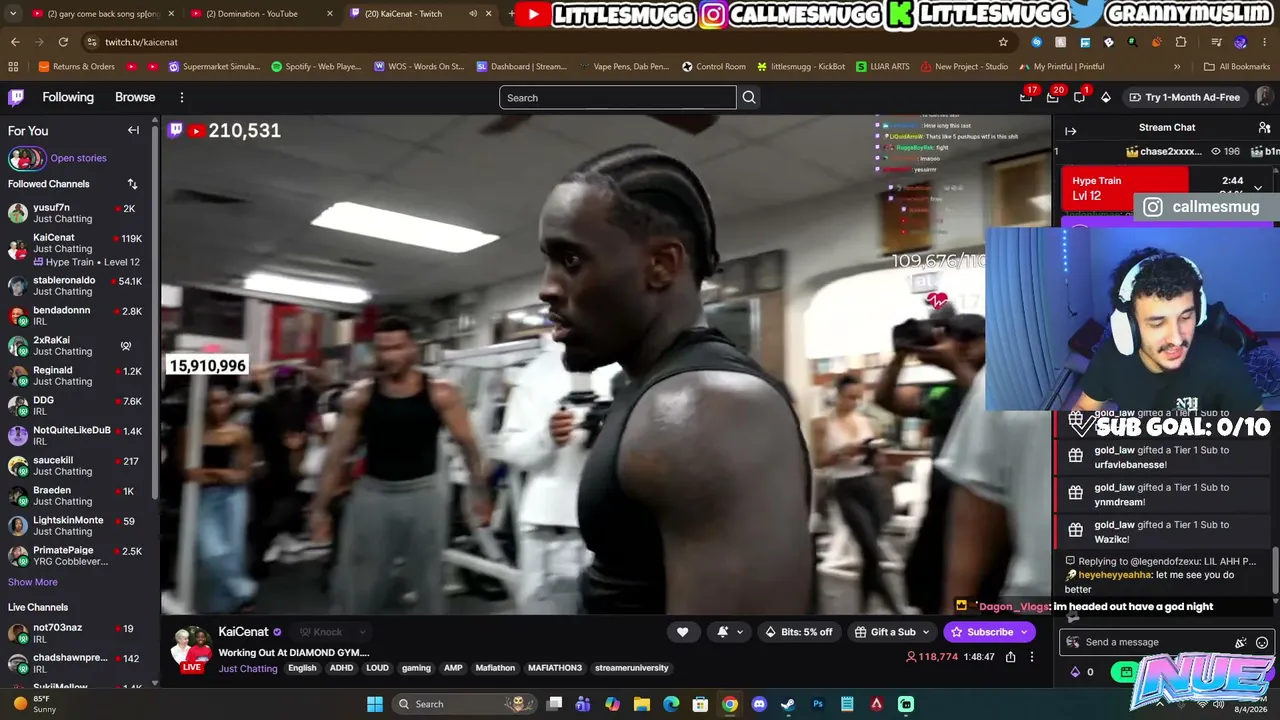1280x720 pixels.
Task: Follow KaiCenat with the heart button
Action: click(683, 632)
